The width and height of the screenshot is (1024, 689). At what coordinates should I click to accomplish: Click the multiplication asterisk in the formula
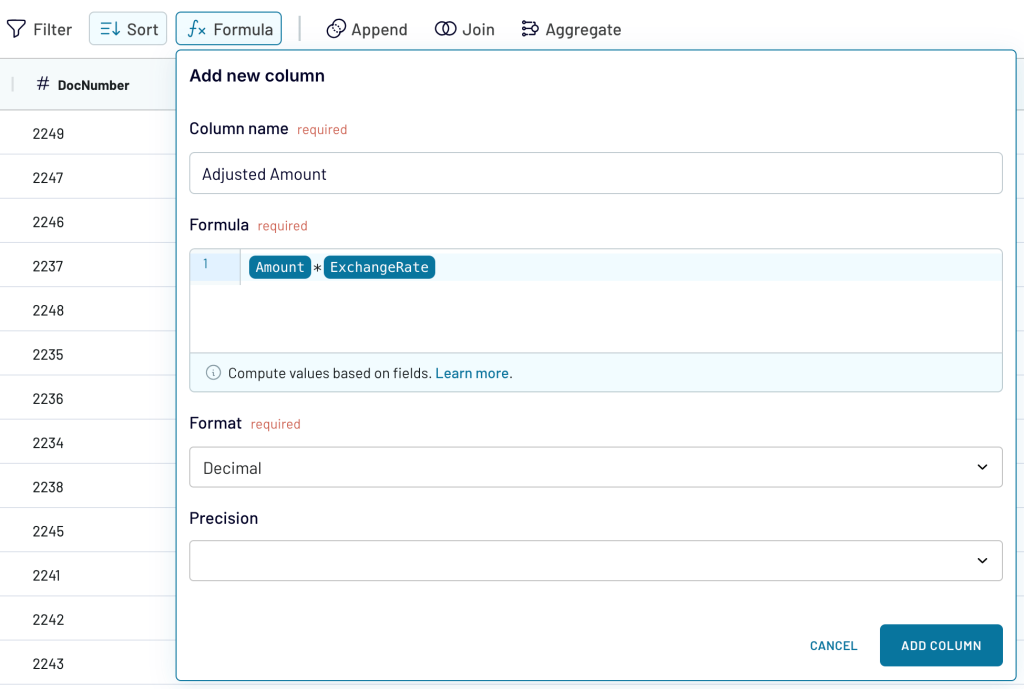[317, 268]
